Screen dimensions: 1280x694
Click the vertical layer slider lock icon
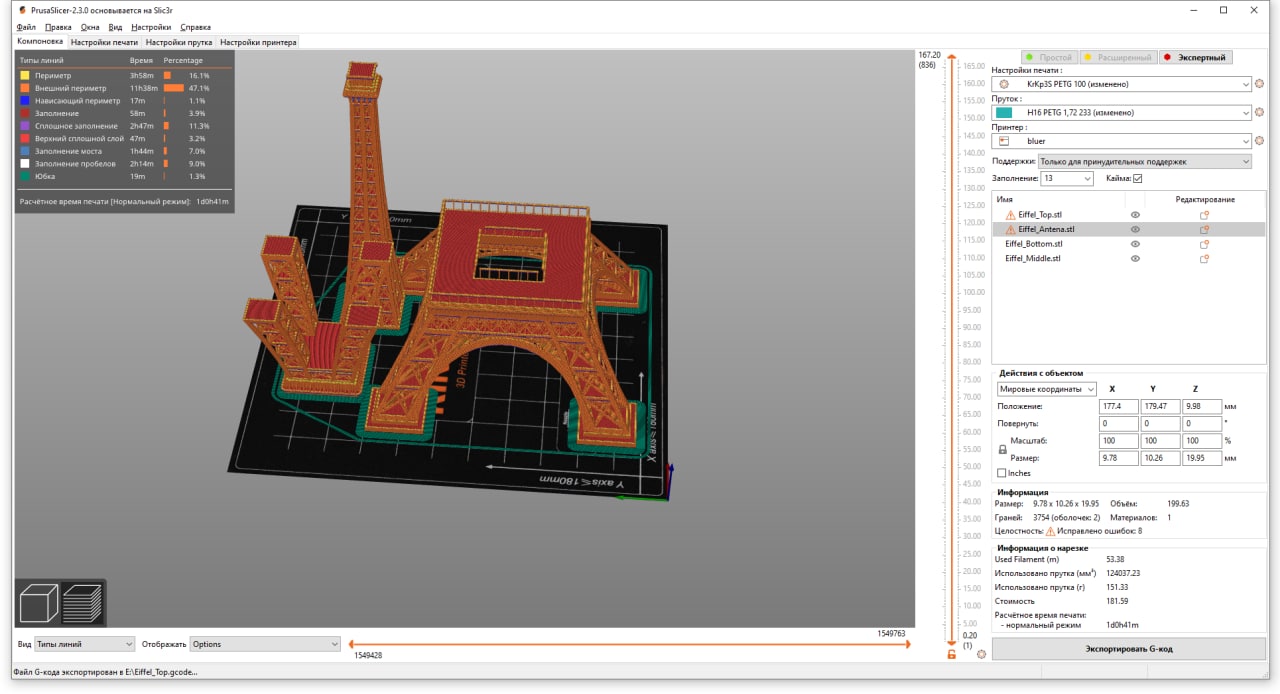point(951,655)
